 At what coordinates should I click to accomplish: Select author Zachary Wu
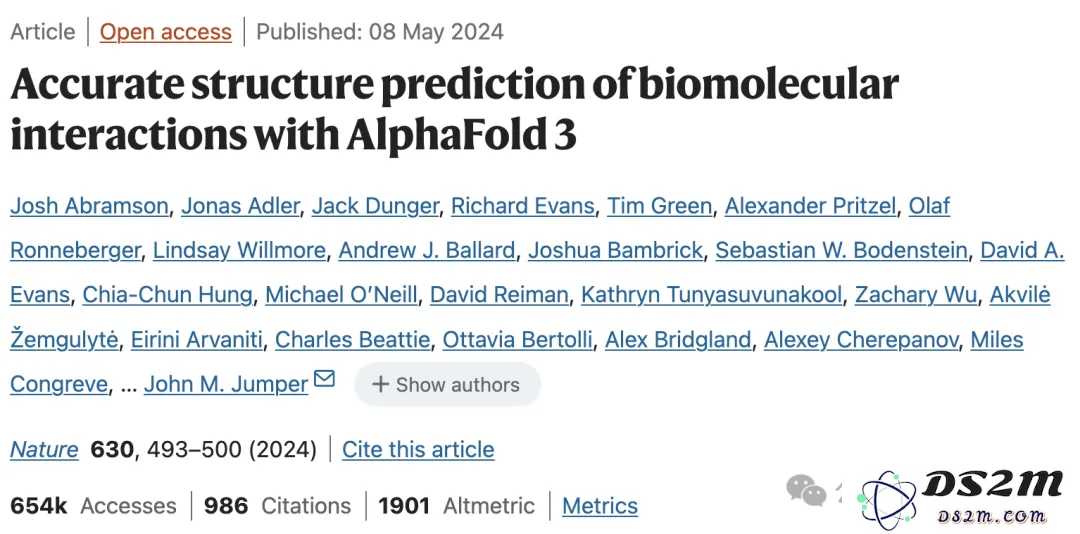point(915,295)
